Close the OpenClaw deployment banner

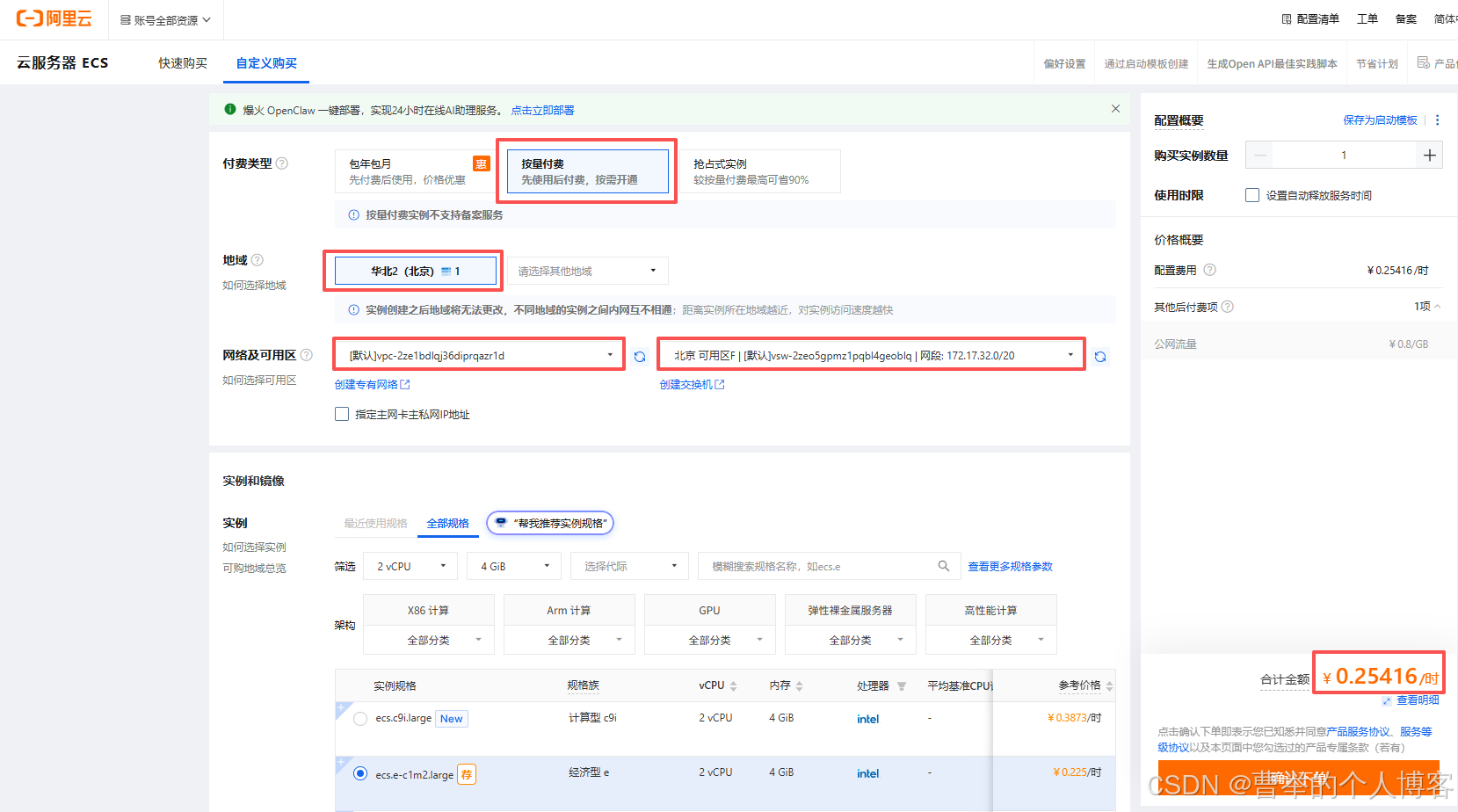[1115, 109]
